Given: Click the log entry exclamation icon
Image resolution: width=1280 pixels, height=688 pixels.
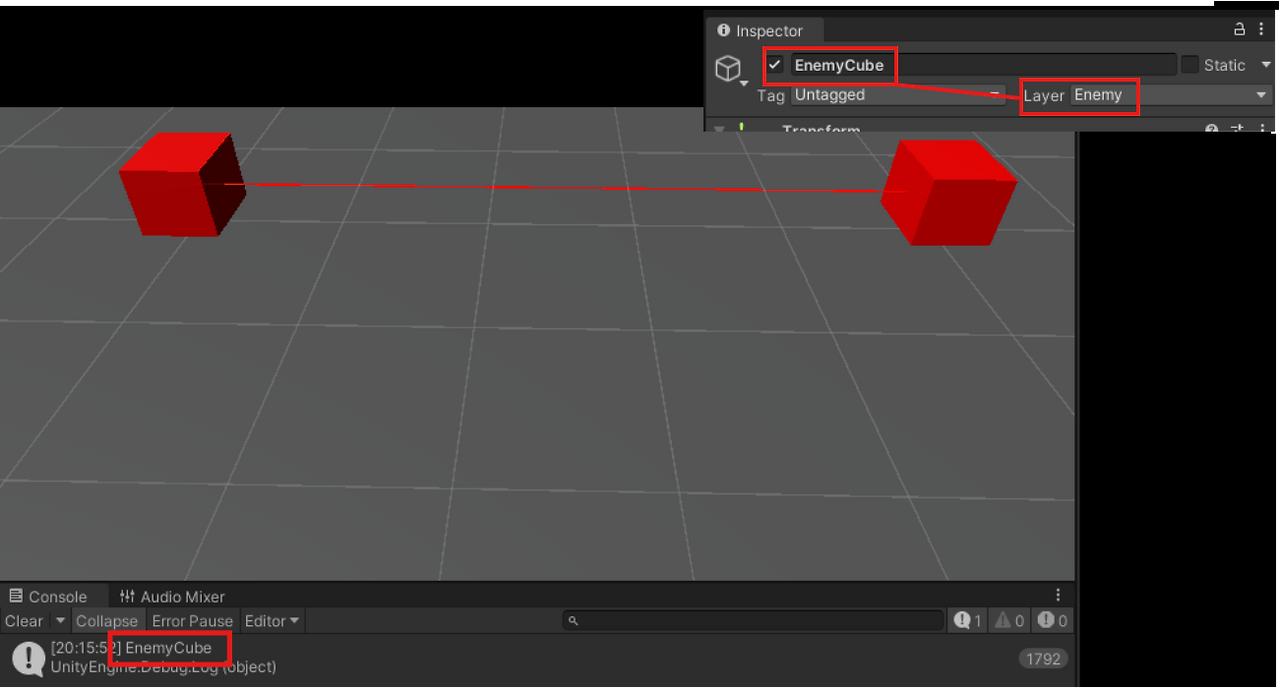Looking at the screenshot, I should pos(27,658).
